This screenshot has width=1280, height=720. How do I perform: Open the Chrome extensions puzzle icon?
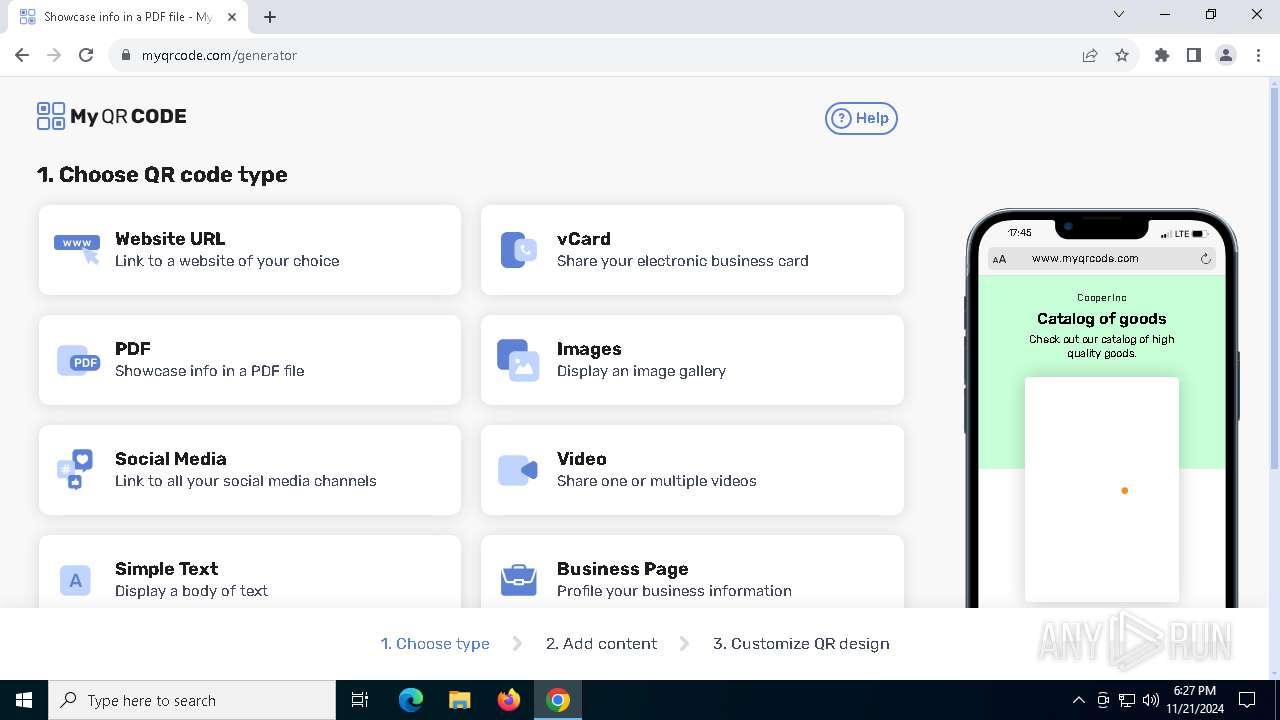click(x=1162, y=56)
